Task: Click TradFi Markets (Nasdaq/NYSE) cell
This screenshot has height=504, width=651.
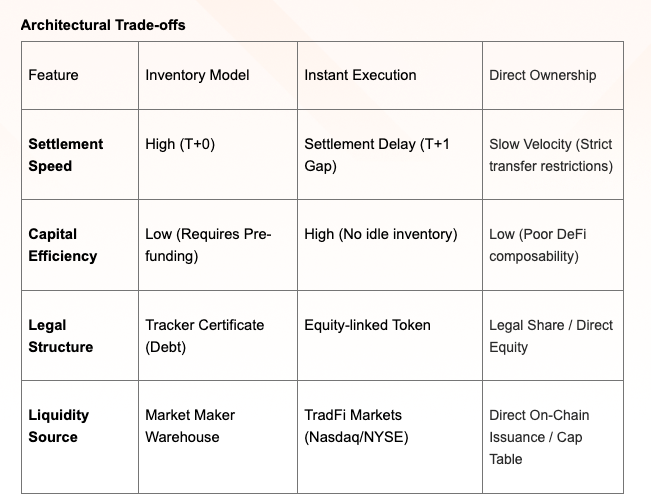Action: [x=390, y=437]
